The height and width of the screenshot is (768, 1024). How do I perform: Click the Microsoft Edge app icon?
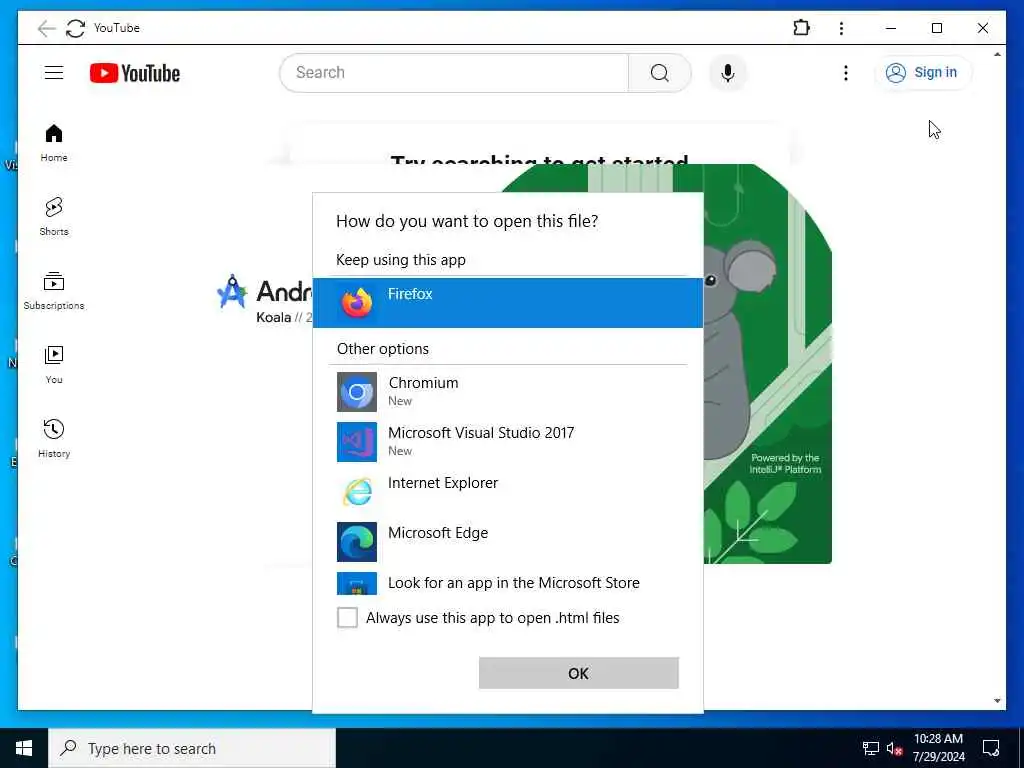click(357, 542)
